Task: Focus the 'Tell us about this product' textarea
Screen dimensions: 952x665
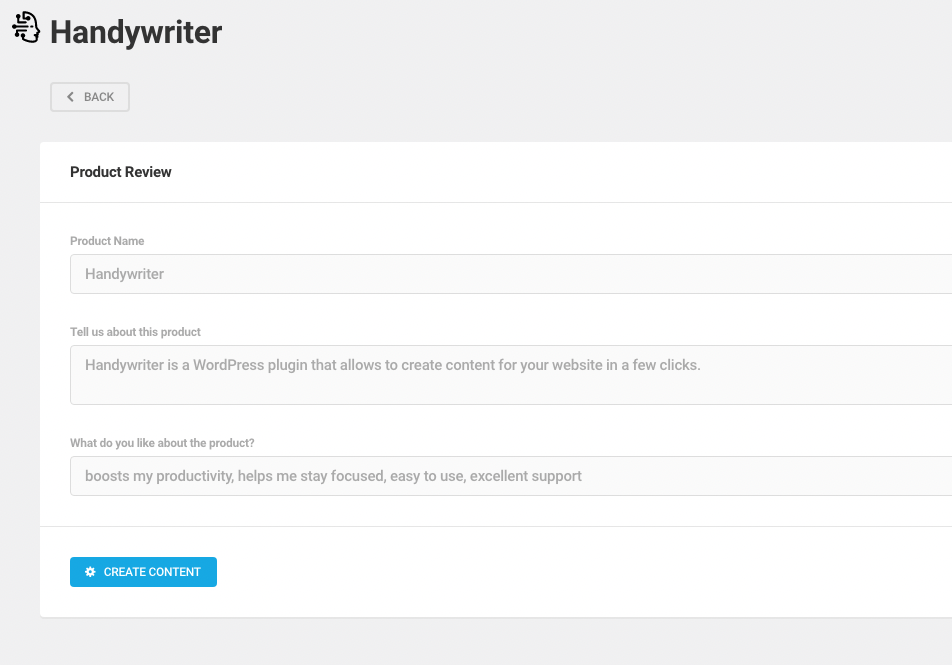Action: tap(511, 375)
